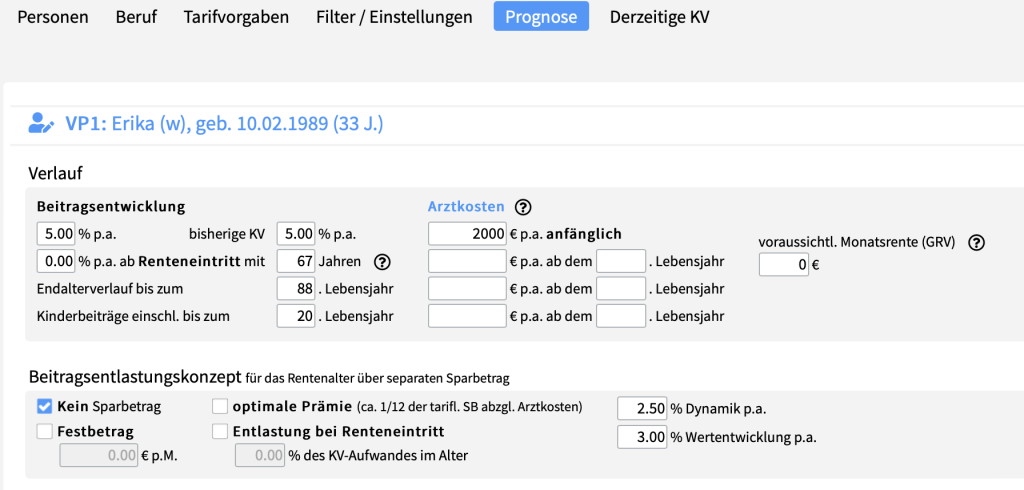The height and width of the screenshot is (490, 1024).
Task: Open the help icon for Monatsrente (GRV)
Action: (x=976, y=242)
